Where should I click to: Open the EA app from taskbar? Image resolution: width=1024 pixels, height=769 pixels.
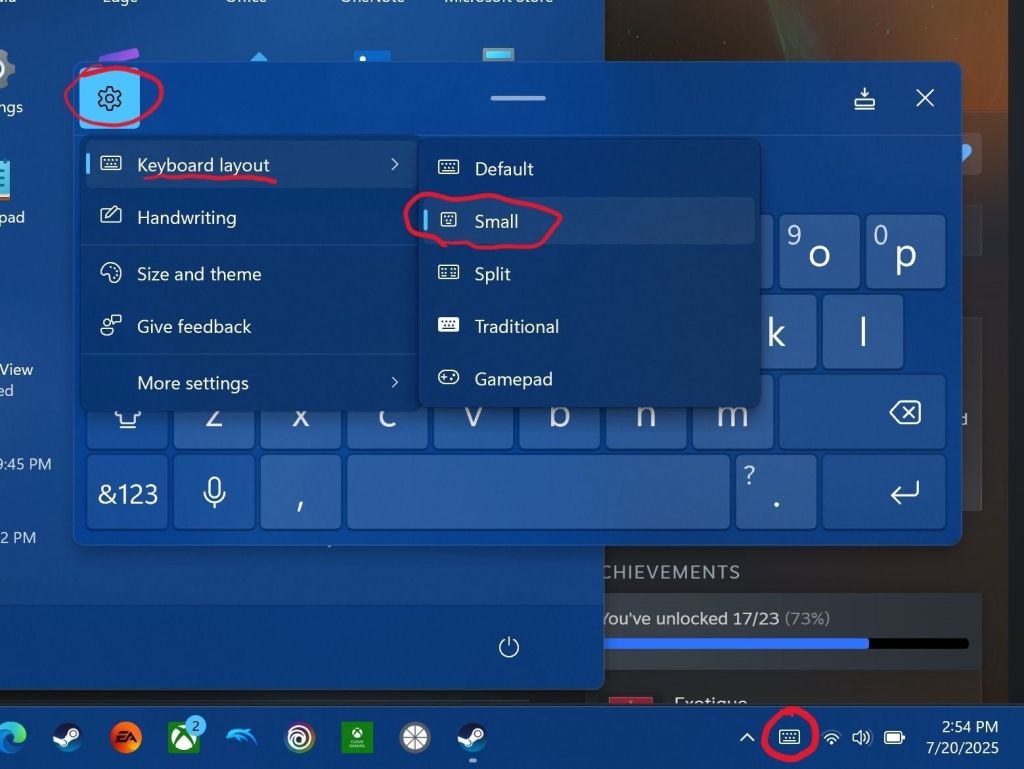point(126,738)
